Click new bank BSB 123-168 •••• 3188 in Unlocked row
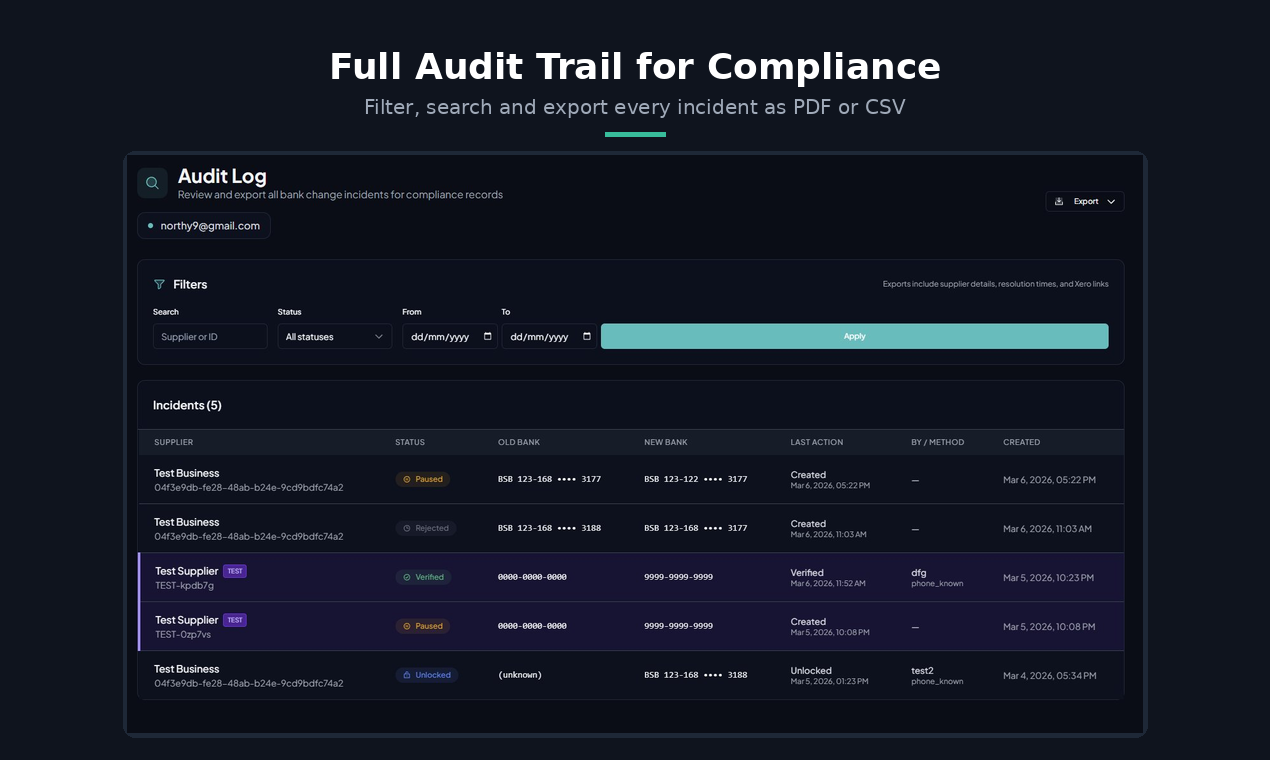The width and height of the screenshot is (1270, 760). pos(696,675)
